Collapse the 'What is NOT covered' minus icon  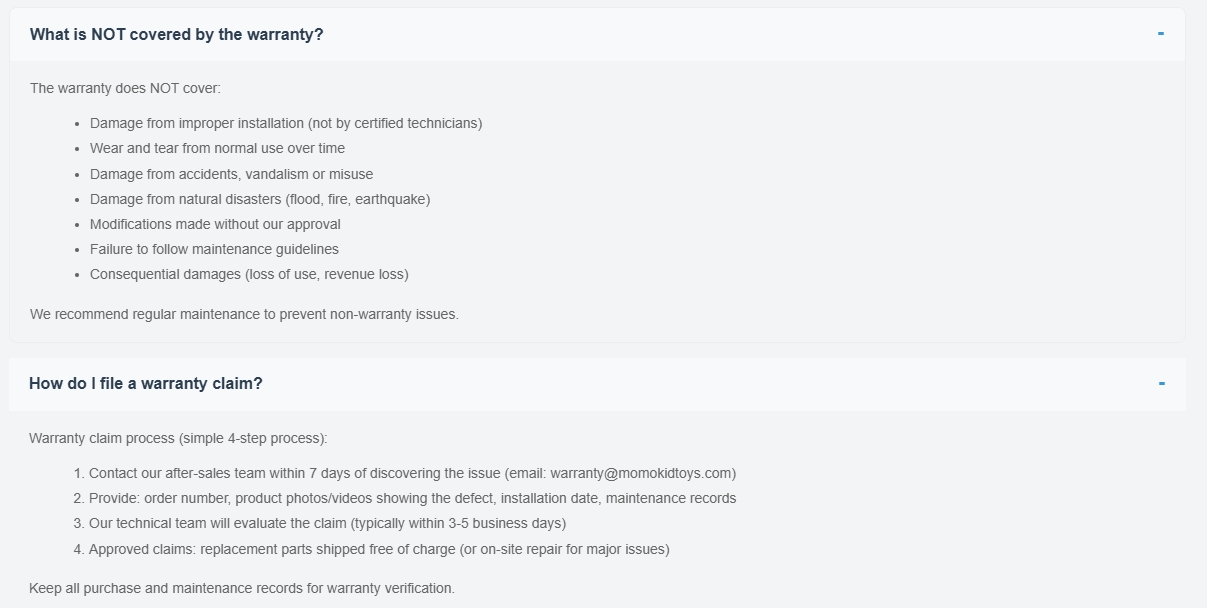pos(1160,34)
